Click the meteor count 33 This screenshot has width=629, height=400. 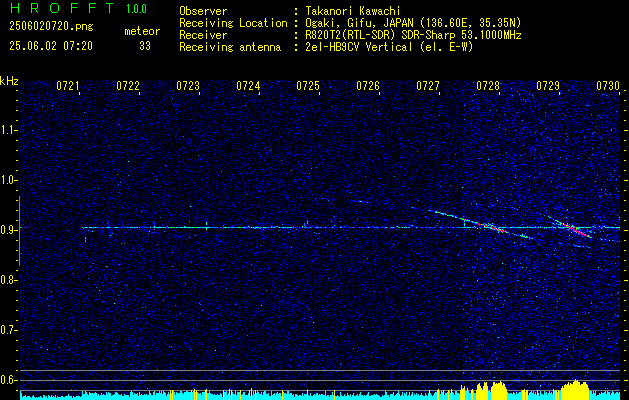coord(145,46)
